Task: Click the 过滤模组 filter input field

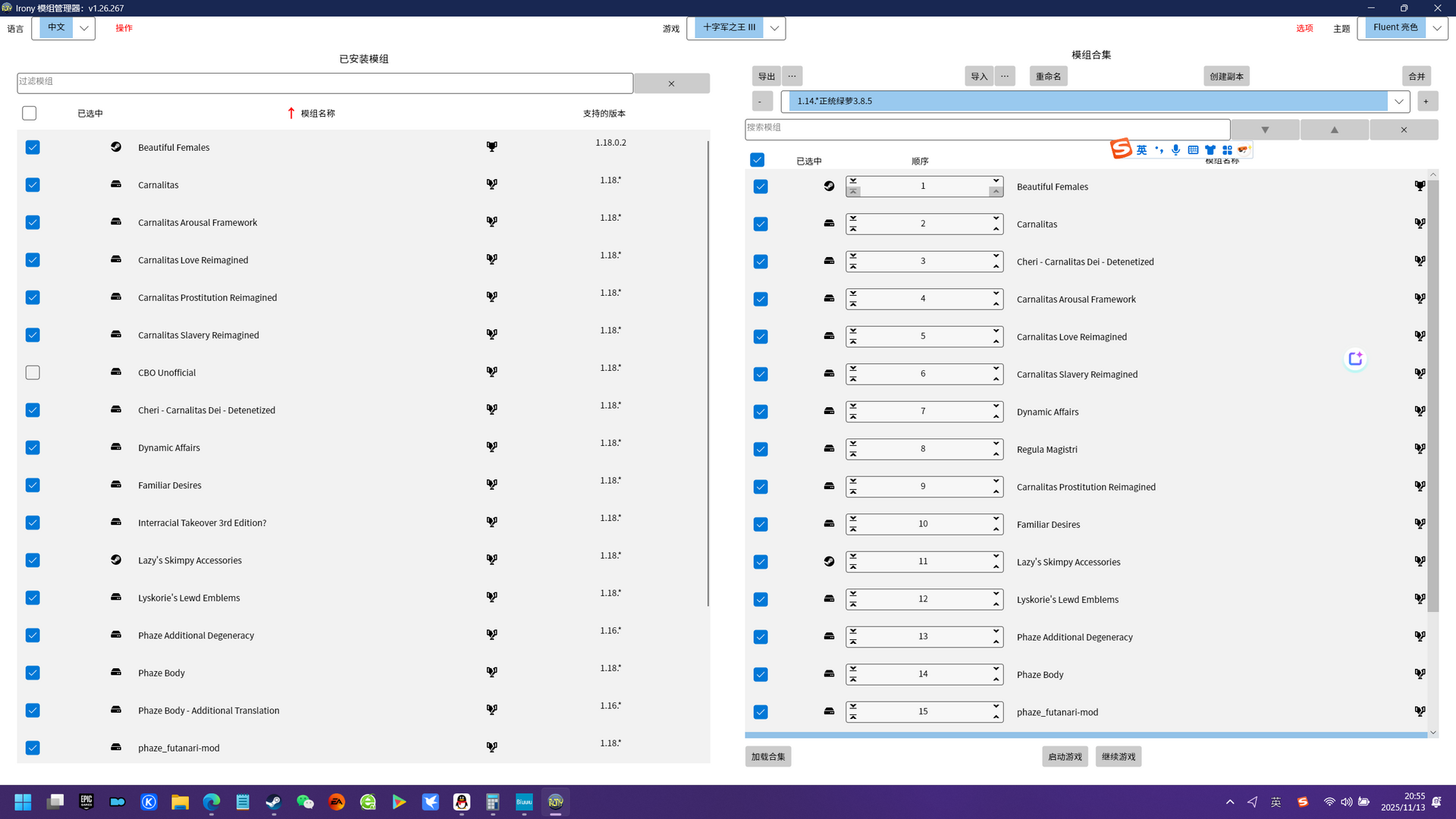Action: coord(325,83)
